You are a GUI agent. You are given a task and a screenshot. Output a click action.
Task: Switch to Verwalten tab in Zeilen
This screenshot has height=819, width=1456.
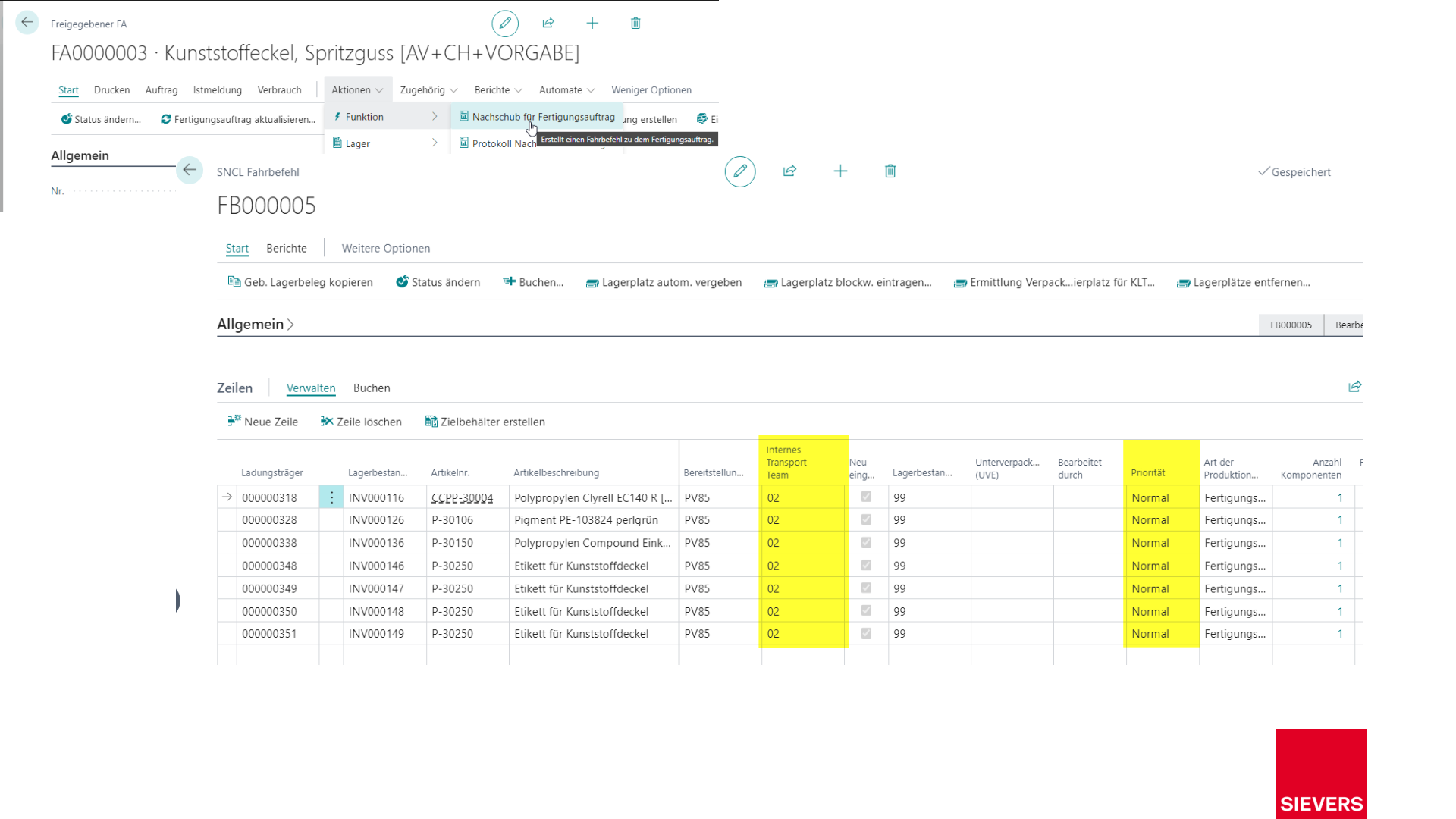tap(311, 388)
